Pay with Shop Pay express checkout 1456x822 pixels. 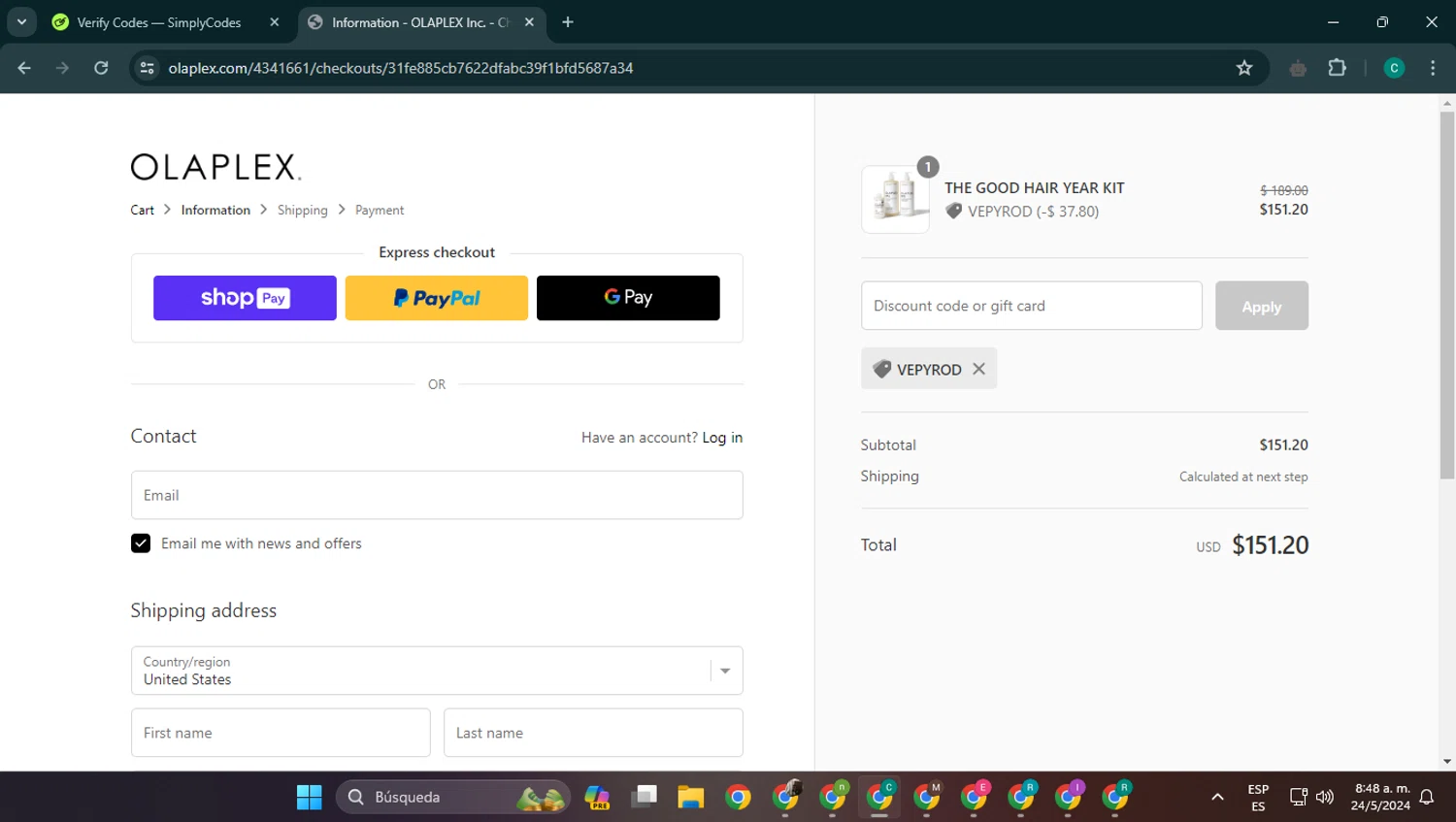click(x=245, y=298)
